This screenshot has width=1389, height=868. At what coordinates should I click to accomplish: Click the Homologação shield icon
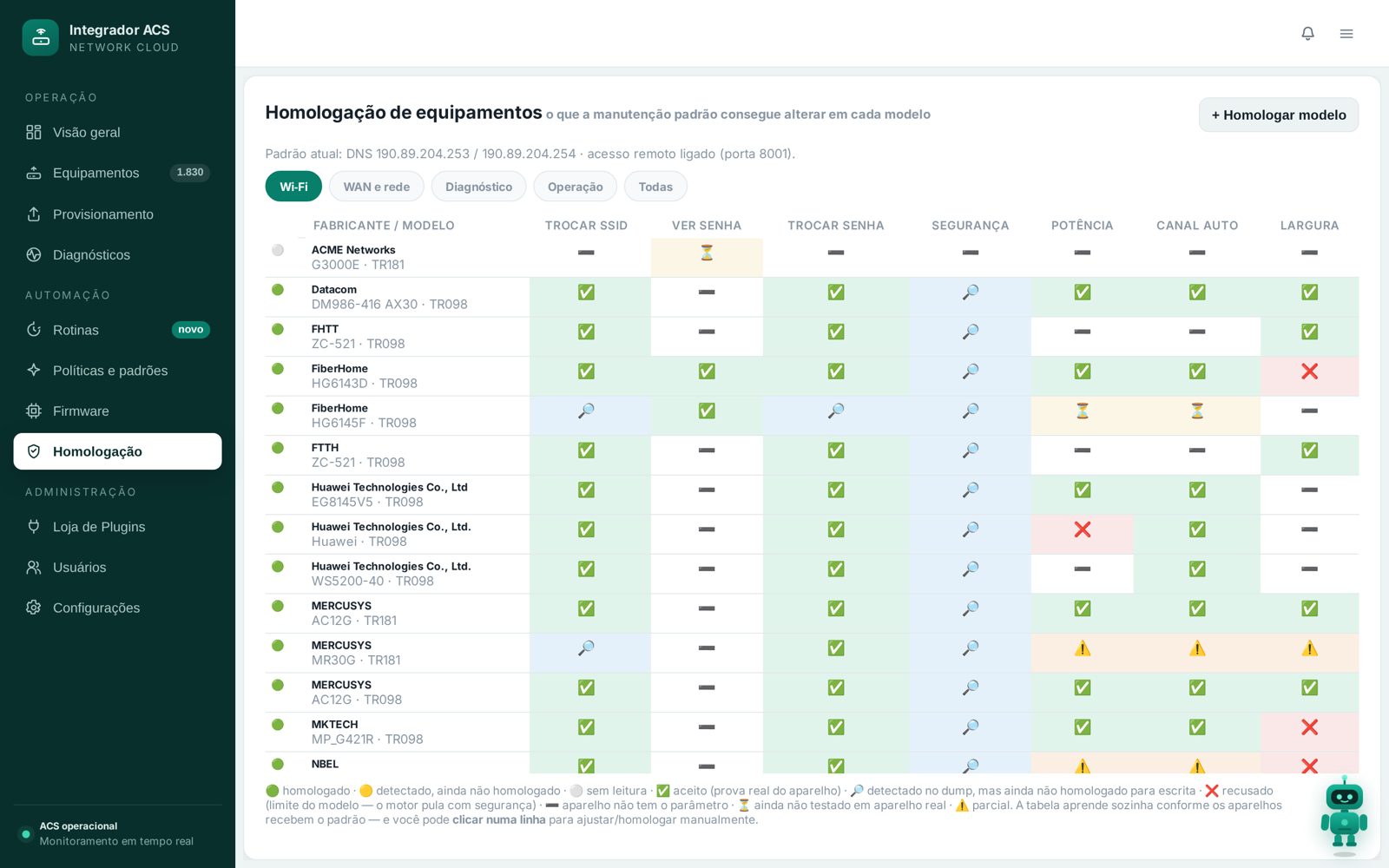34,451
